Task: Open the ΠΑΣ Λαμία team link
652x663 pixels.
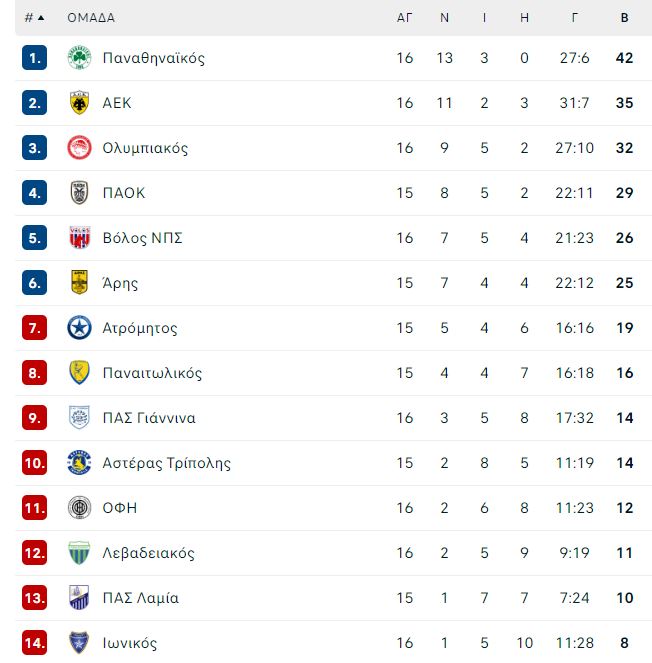Action: 140,598
